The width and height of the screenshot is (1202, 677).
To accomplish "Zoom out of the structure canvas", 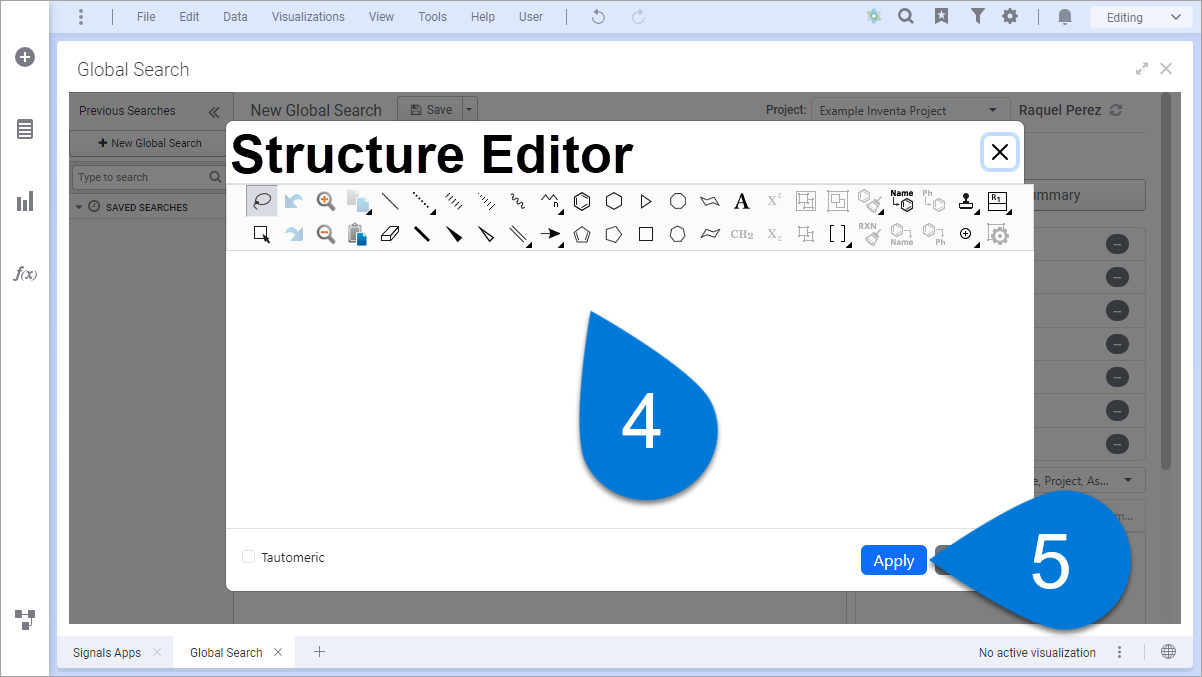I will pos(326,234).
